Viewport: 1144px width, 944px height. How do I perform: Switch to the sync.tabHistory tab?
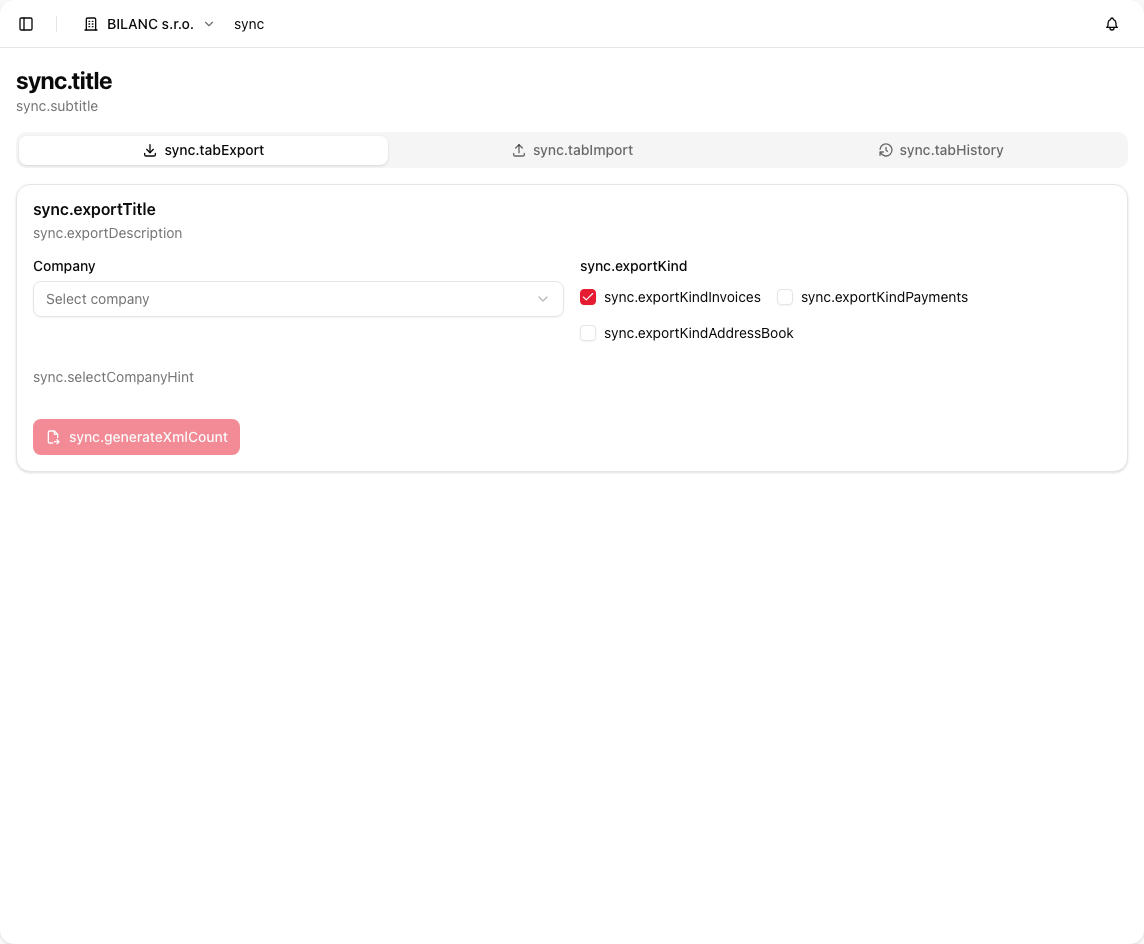click(x=940, y=150)
